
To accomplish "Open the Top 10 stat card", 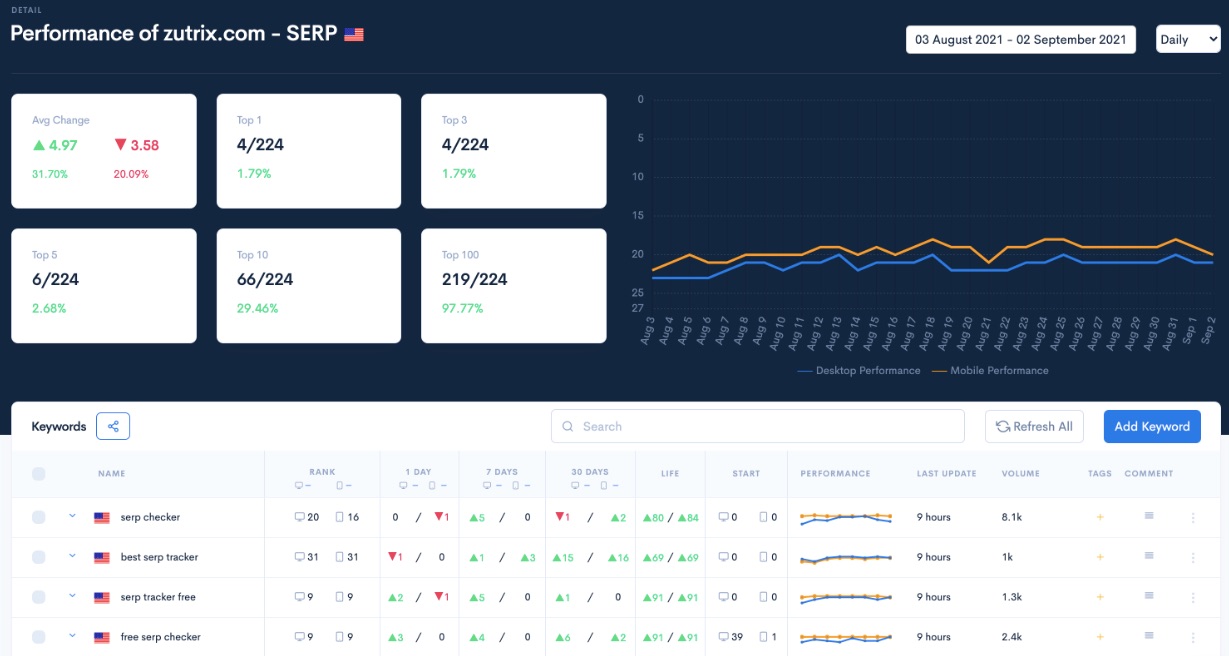I will point(309,286).
